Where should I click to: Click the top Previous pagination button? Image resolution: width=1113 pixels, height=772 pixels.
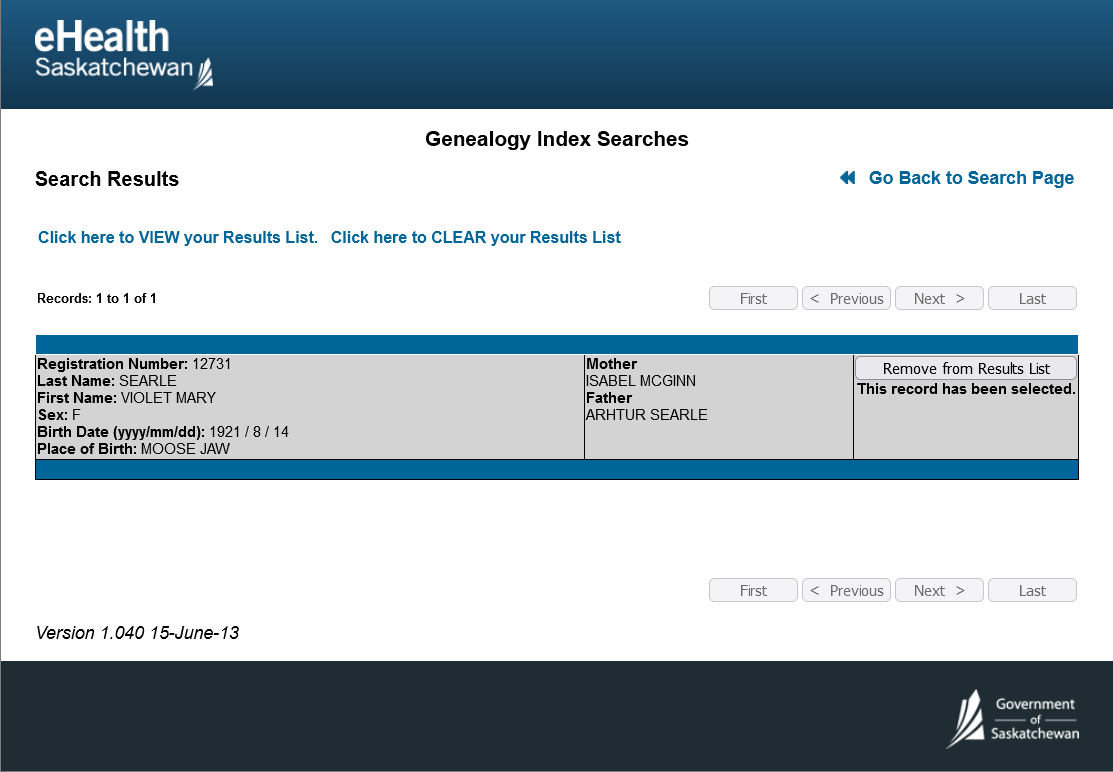pos(847,299)
